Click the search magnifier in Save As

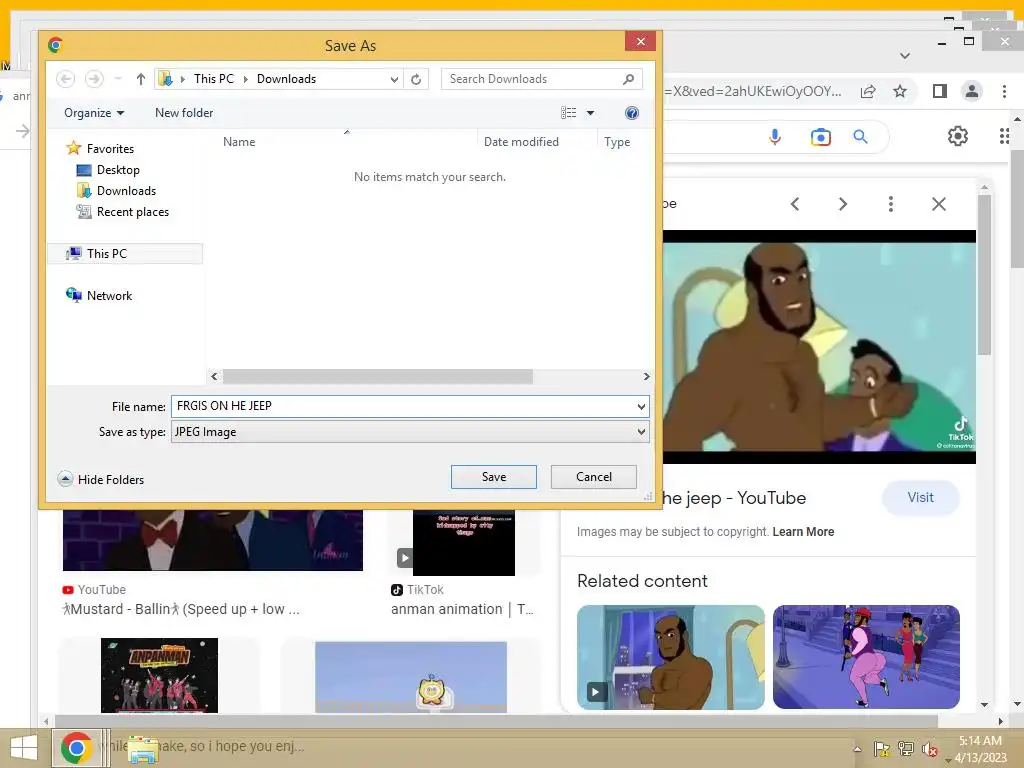click(628, 79)
